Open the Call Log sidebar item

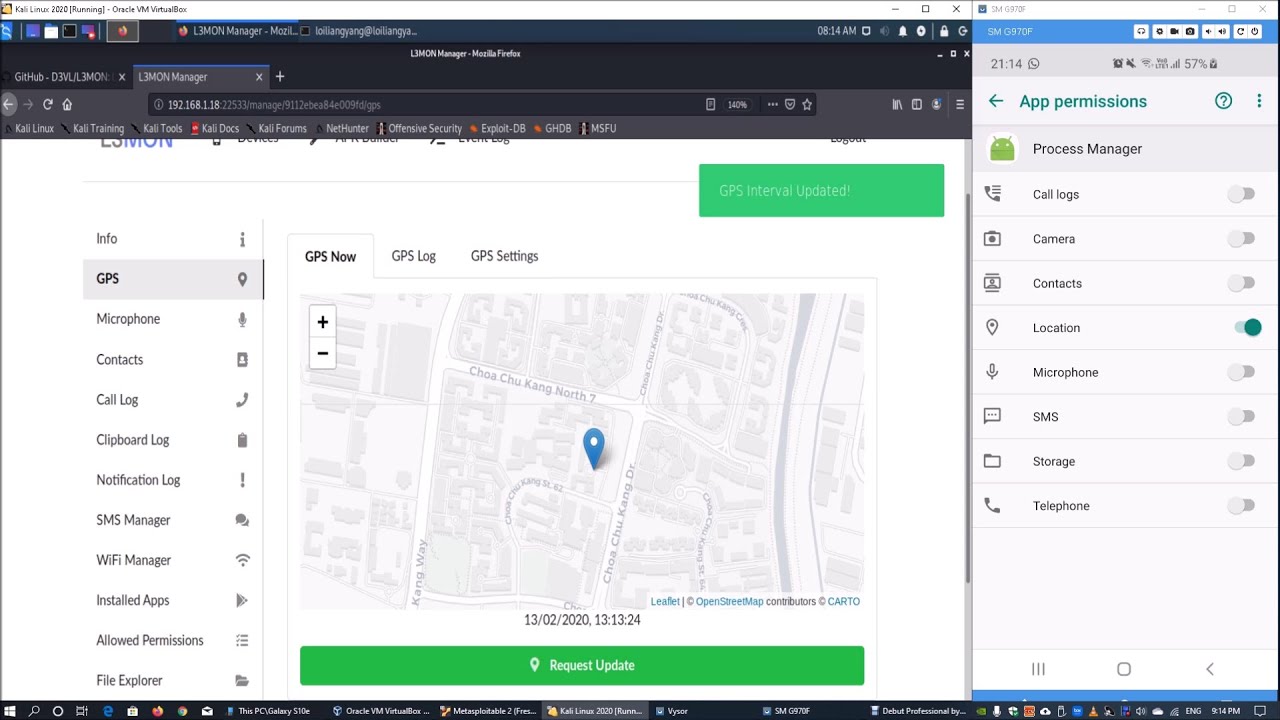[x=173, y=400]
